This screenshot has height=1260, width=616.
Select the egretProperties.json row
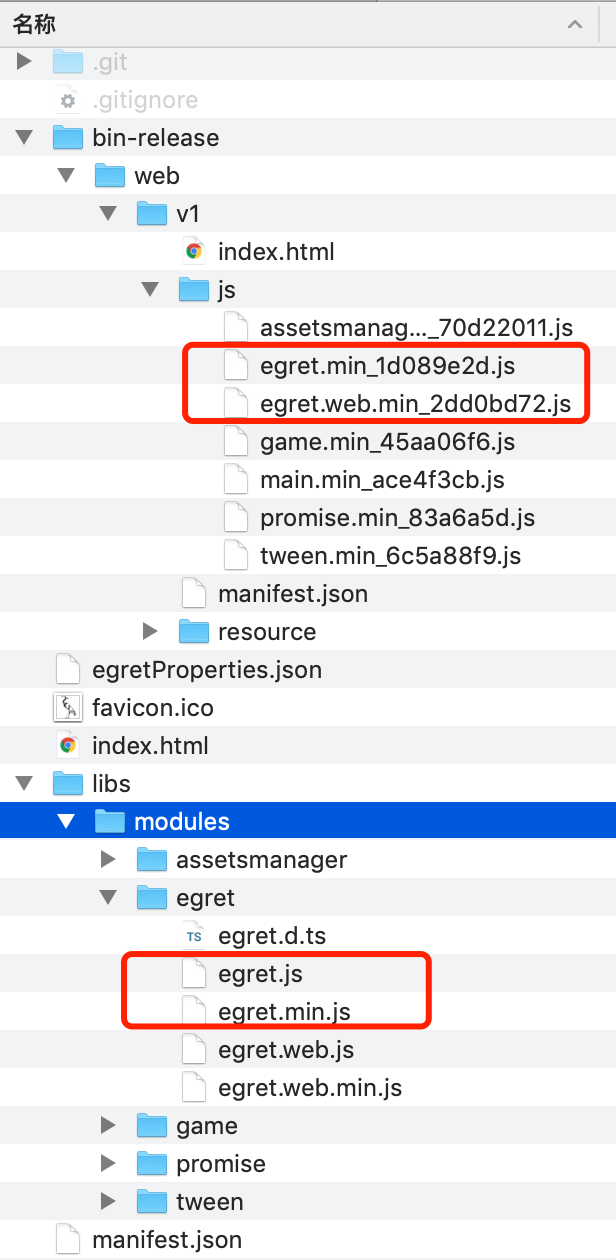click(308, 670)
